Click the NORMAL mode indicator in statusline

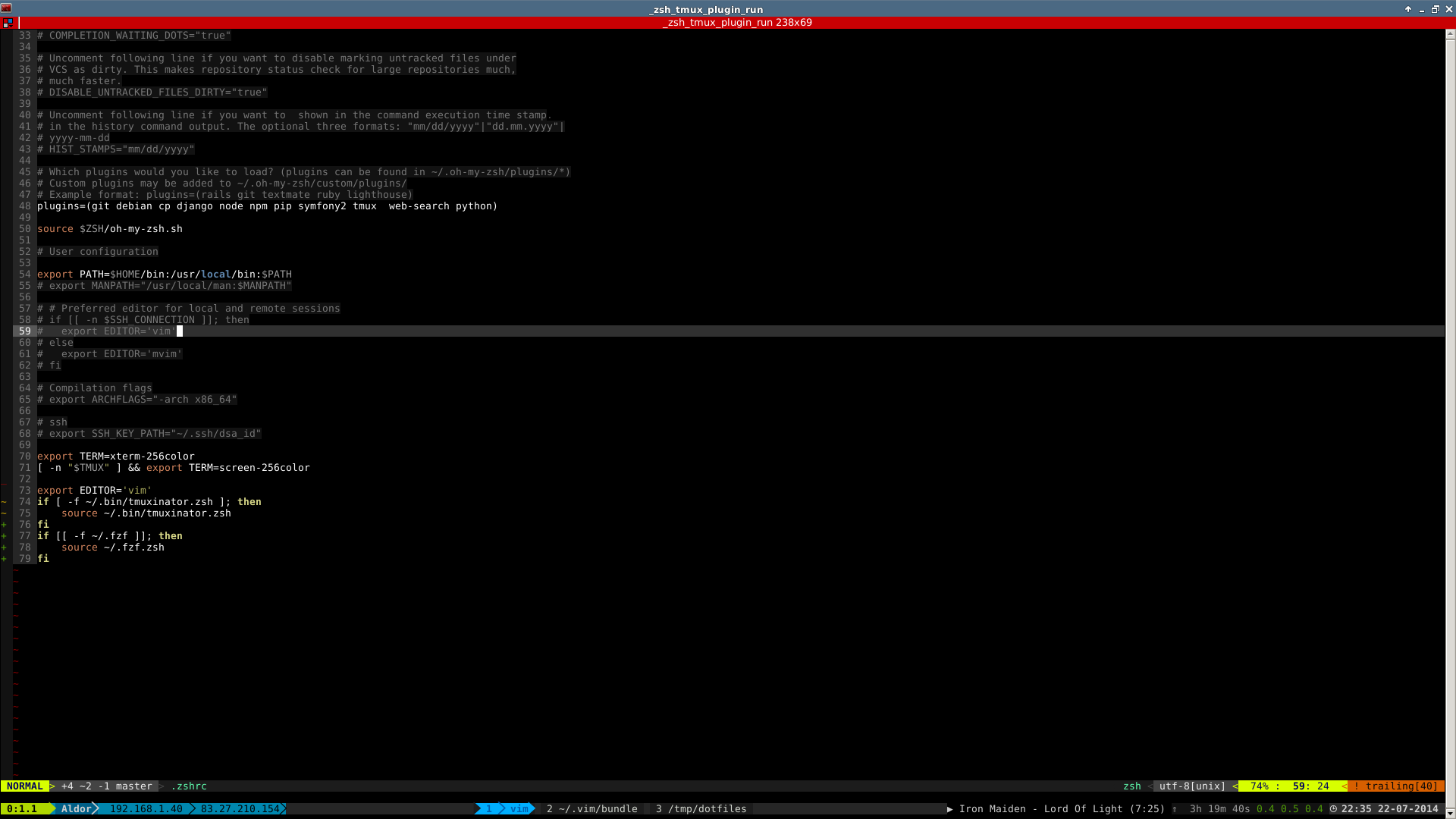pyautogui.click(x=24, y=786)
